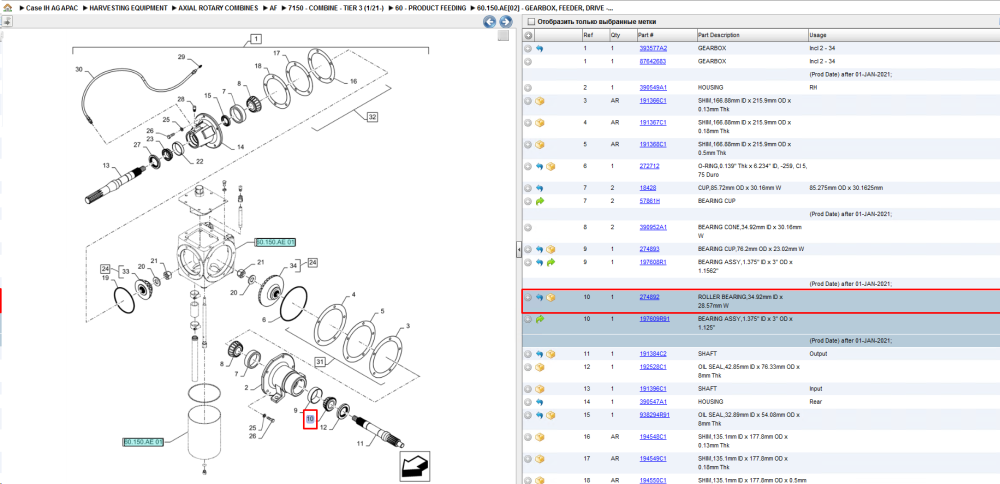Click blue arrow icon for housing 390547A1
1000x484 pixels.
(x=540, y=402)
